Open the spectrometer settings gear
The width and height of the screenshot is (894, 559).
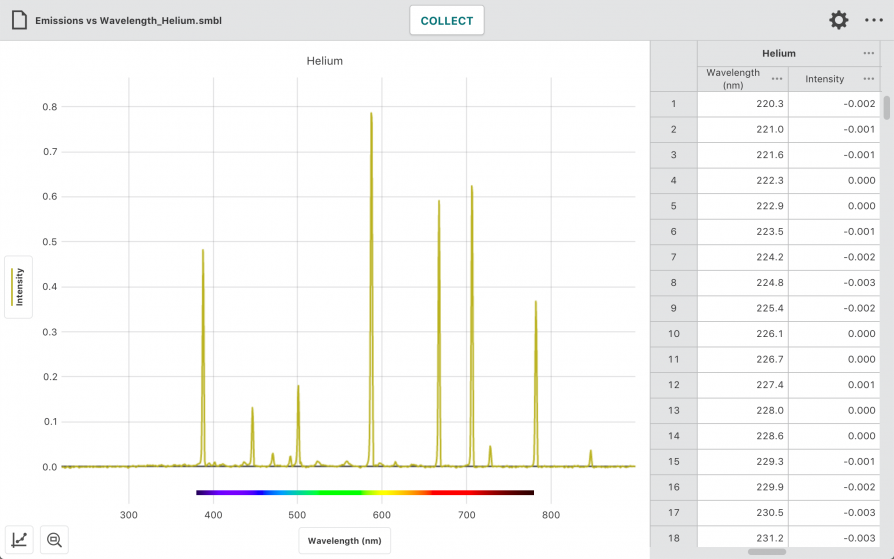click(x=838, y=21)
